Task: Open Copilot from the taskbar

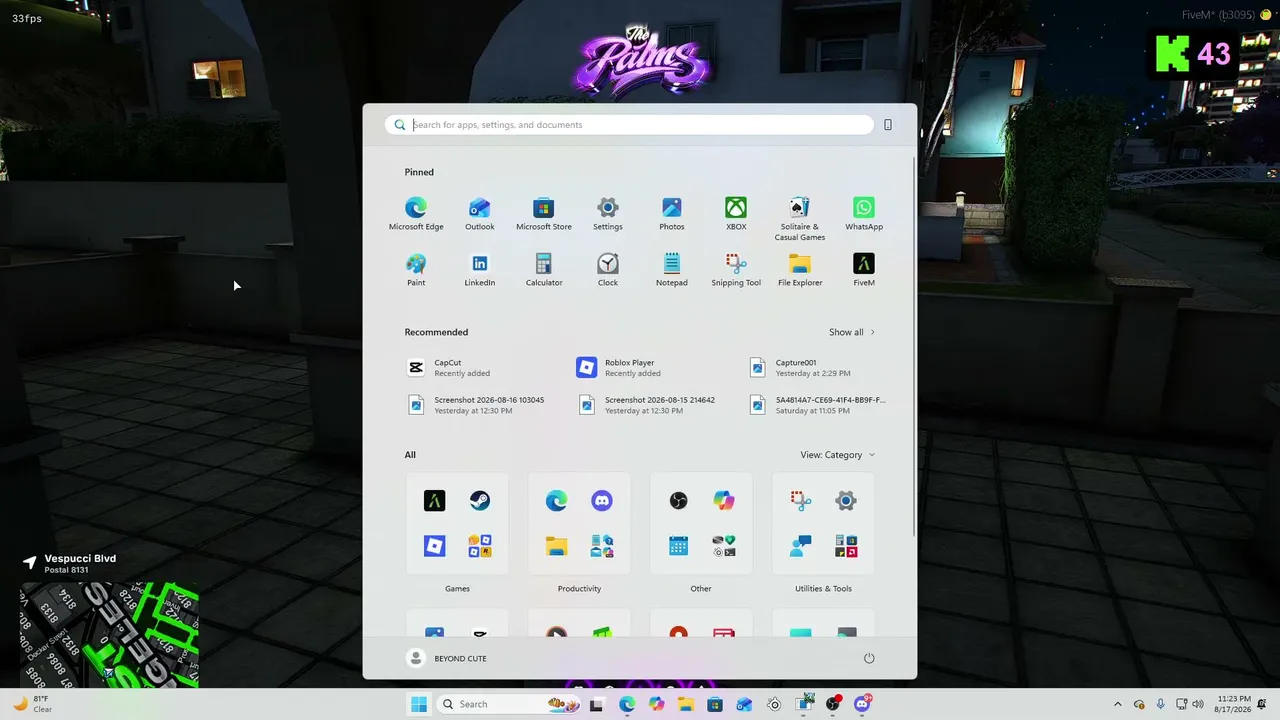Action: tap(656, 704)
